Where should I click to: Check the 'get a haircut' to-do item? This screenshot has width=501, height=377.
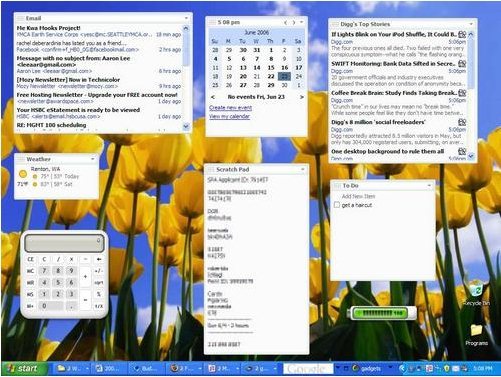pyautogui.click(x=337, y=205)
